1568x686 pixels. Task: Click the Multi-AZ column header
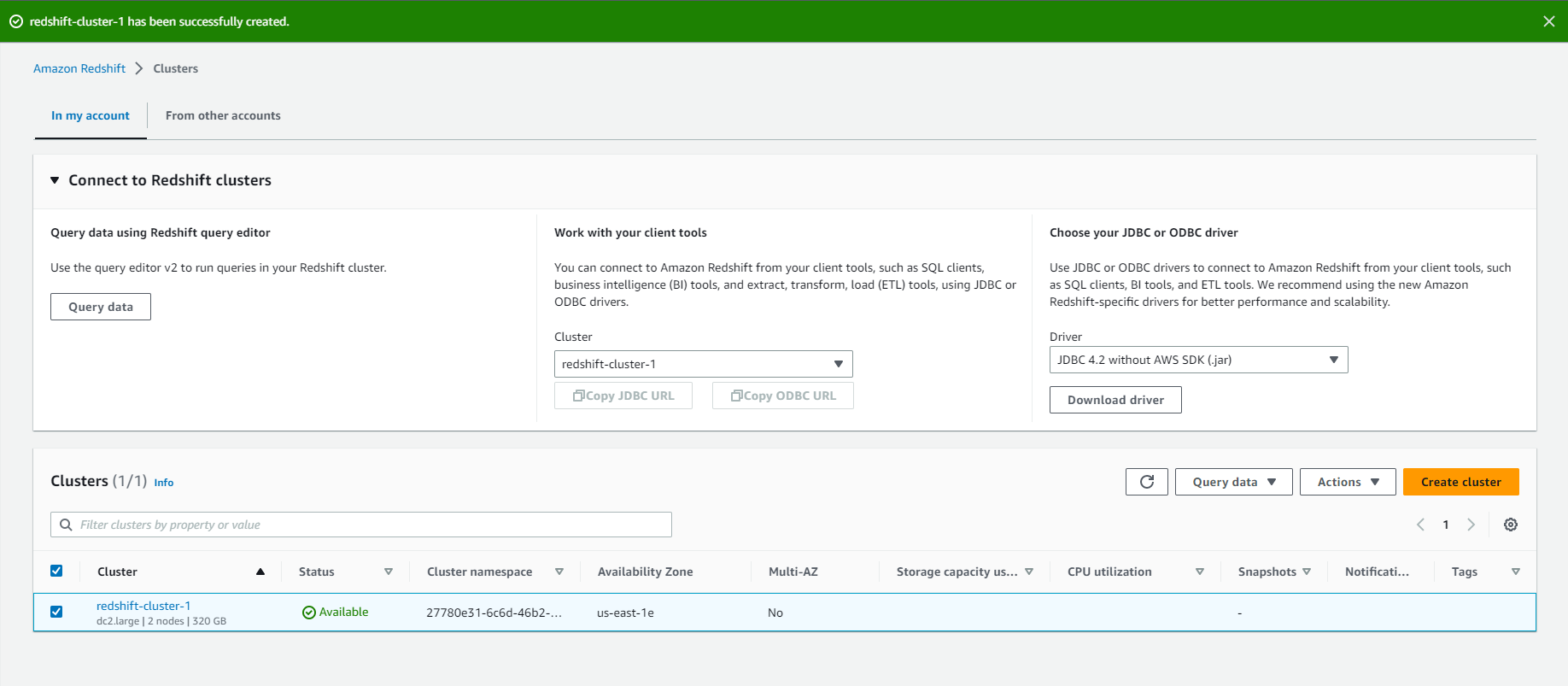click(x=793, y=572)
